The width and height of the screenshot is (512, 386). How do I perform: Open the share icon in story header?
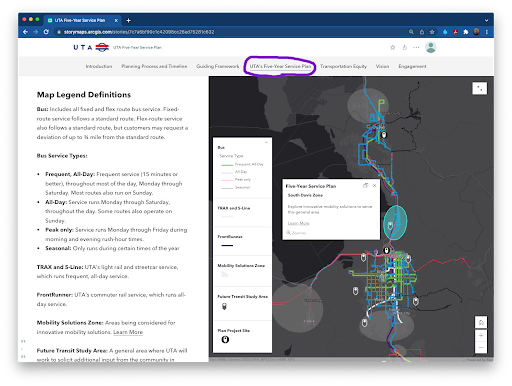click(x=405, y=47)
